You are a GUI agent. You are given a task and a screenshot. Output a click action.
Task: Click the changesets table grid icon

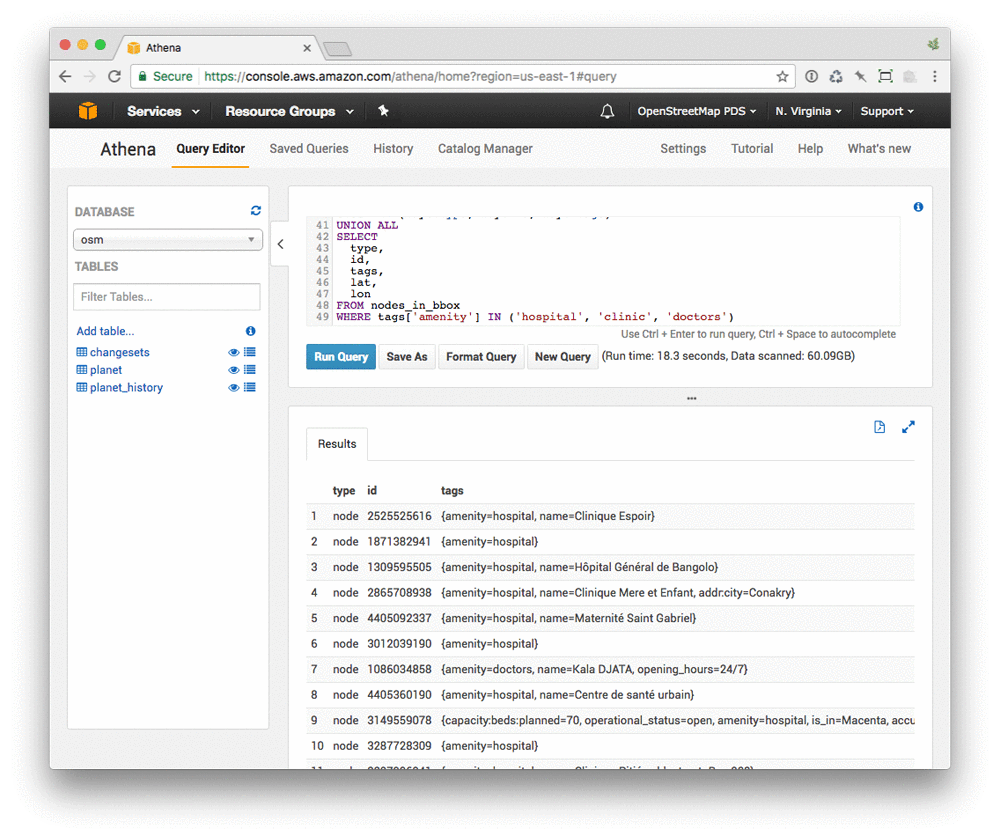(82, 352)
